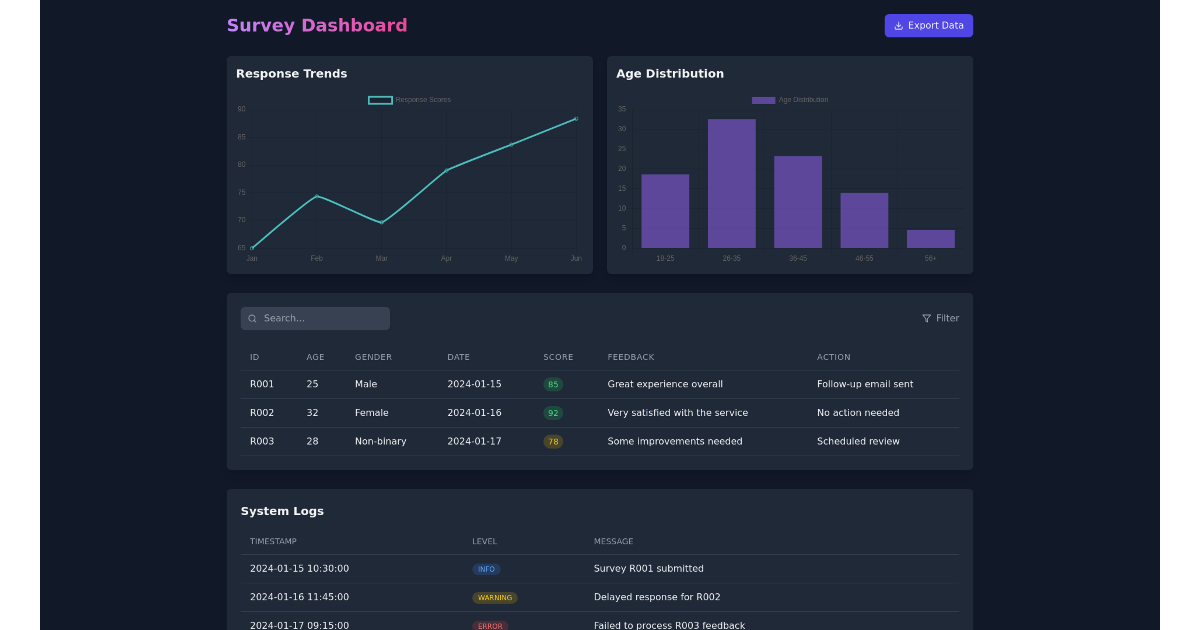This screenshot has height=630, width=1200.
Task: Click the download icon in Export Data button
Action: coord(900,25)
